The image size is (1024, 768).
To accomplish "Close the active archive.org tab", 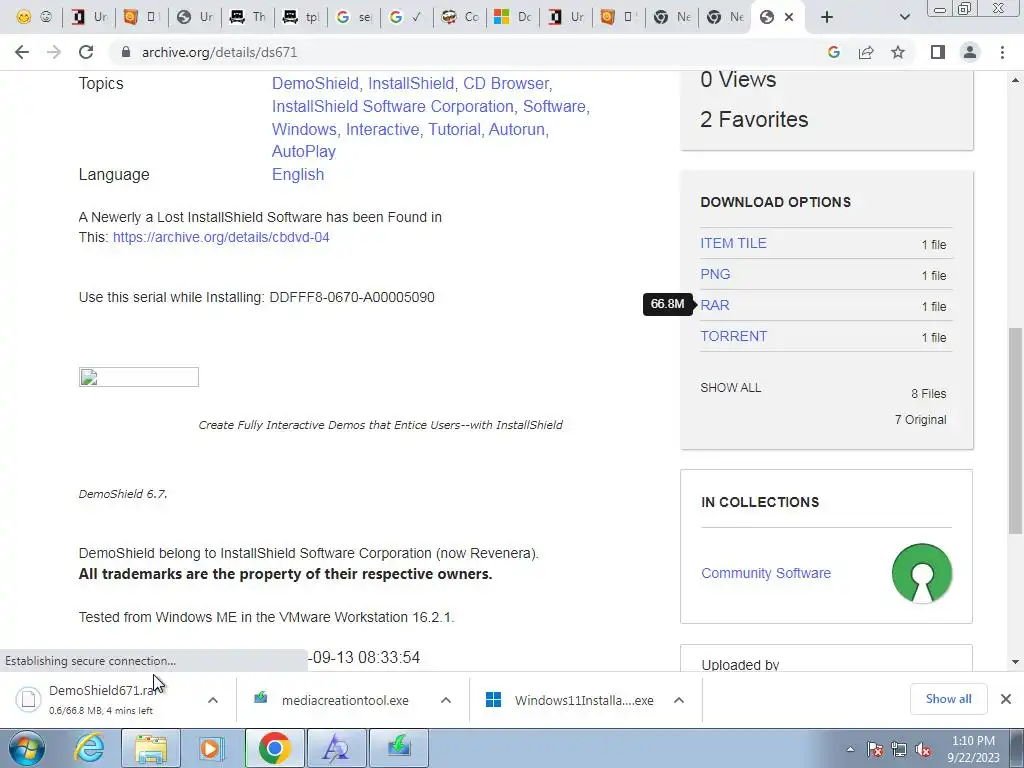I will (789, 17).
